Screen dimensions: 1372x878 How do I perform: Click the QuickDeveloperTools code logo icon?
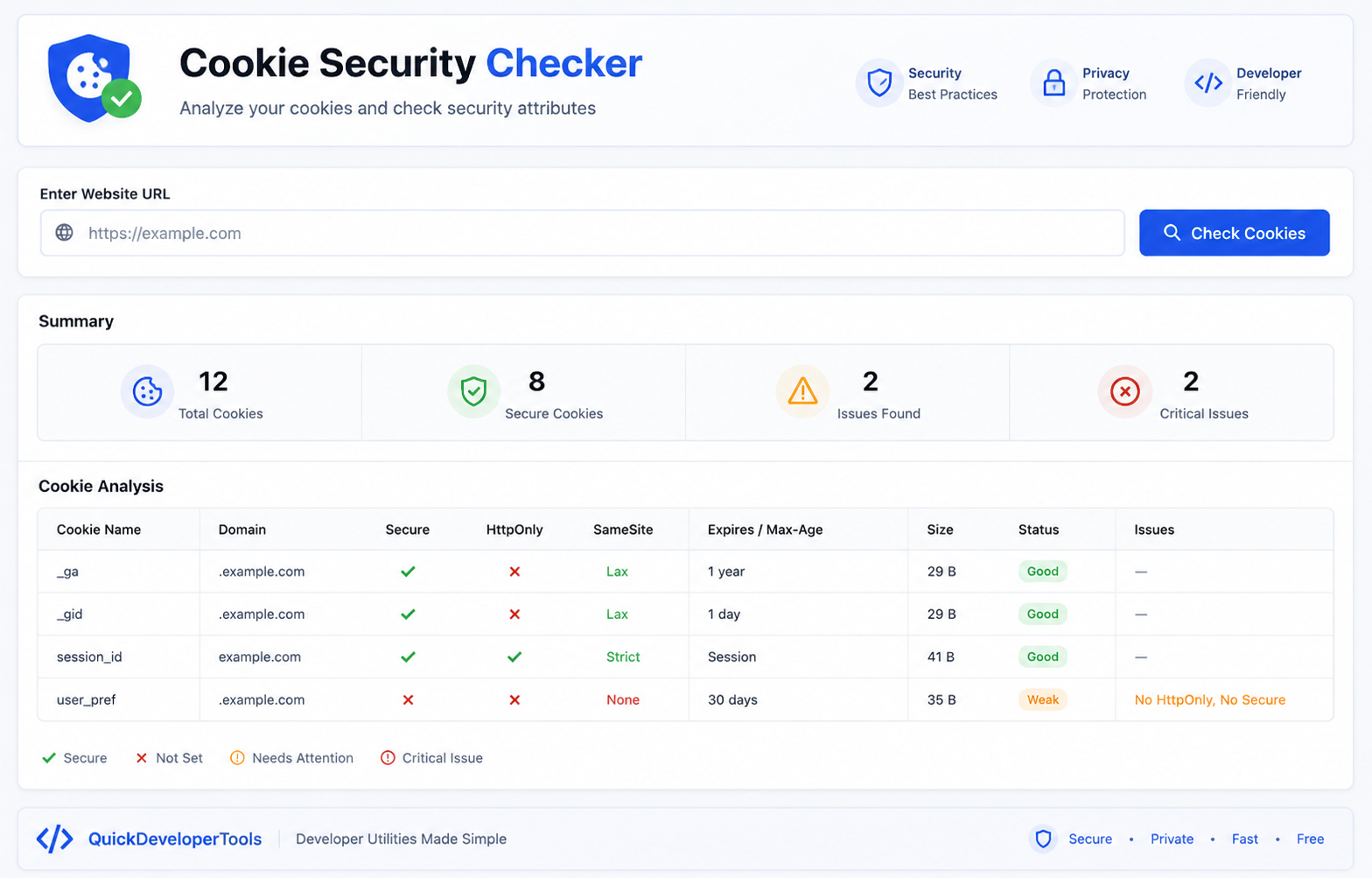click(54, 839)
